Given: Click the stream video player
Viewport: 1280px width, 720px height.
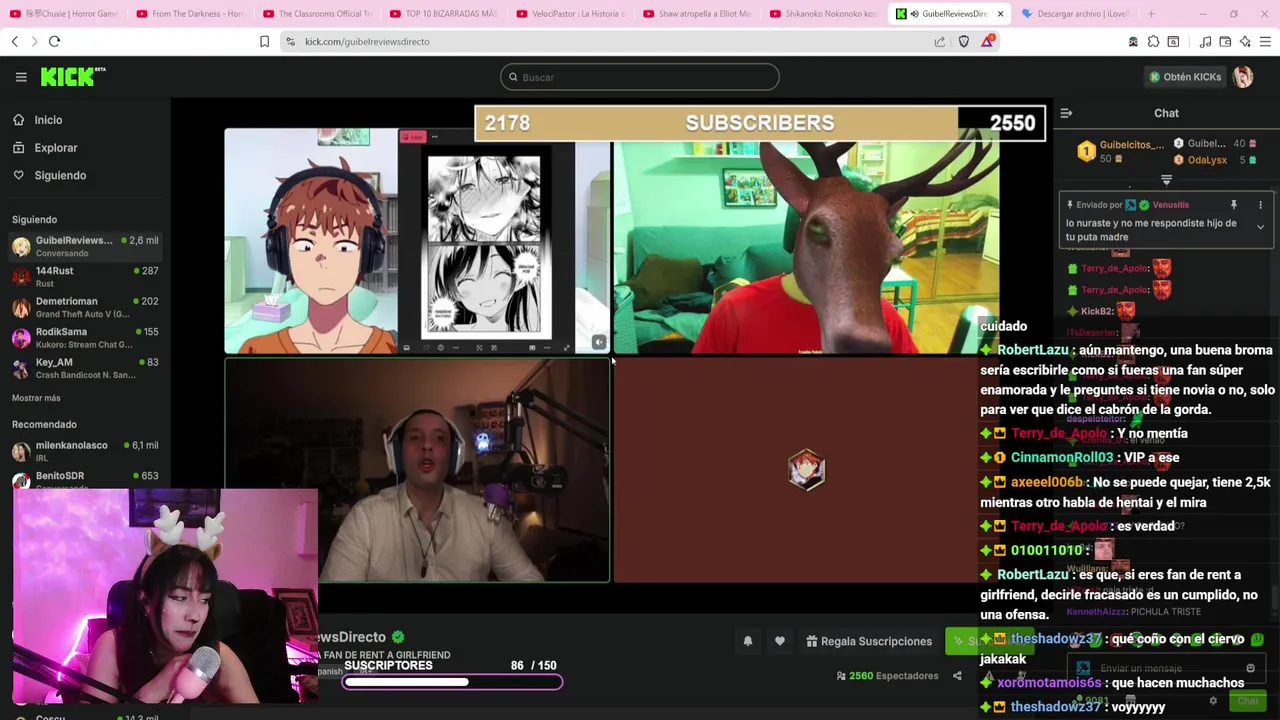Looking at the screenshot, I should tap(611, 355).
